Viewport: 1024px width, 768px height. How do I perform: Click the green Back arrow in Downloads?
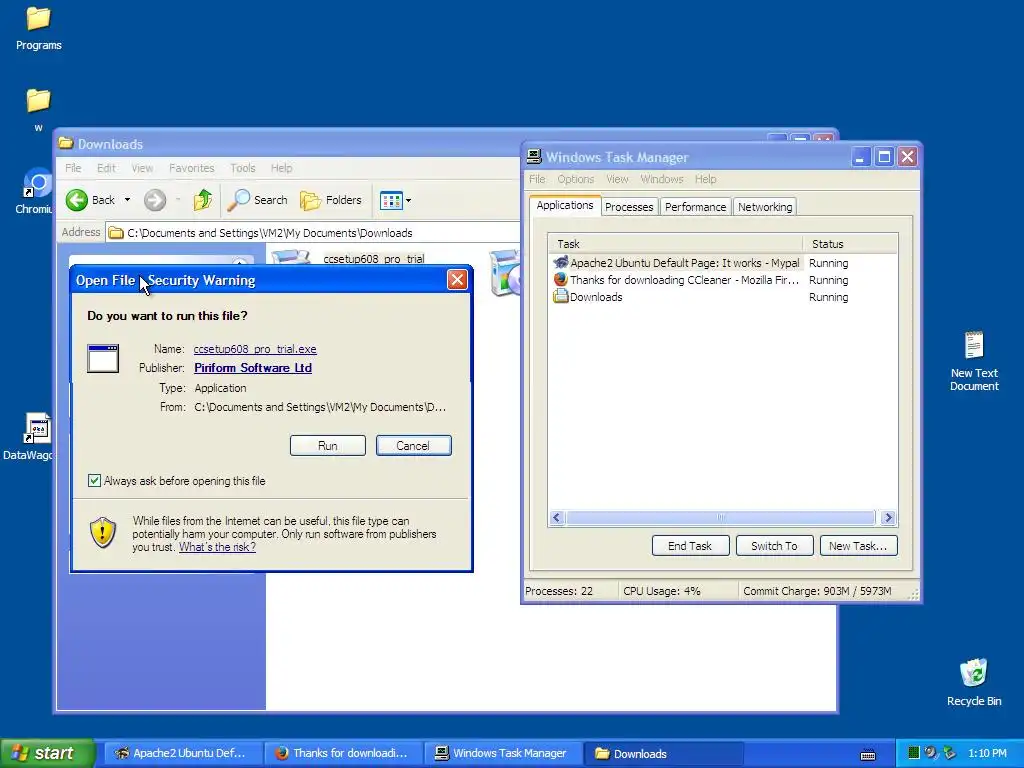point(76,200)
